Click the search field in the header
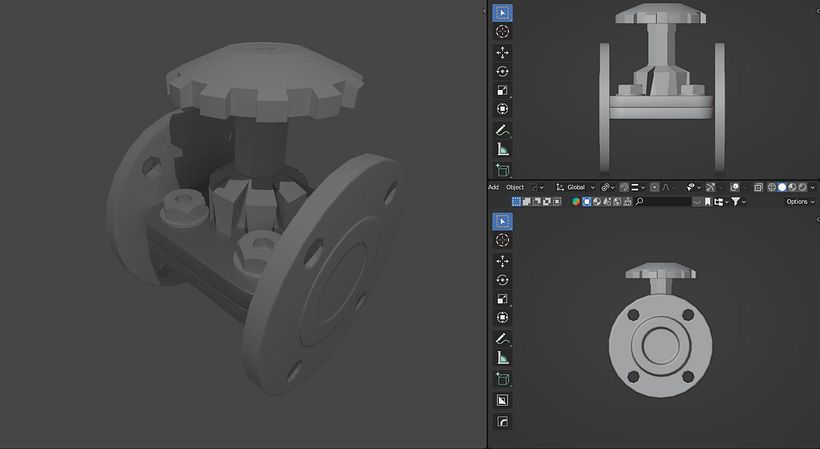Screen dimensions: 820x449 (x=663, y=202)
